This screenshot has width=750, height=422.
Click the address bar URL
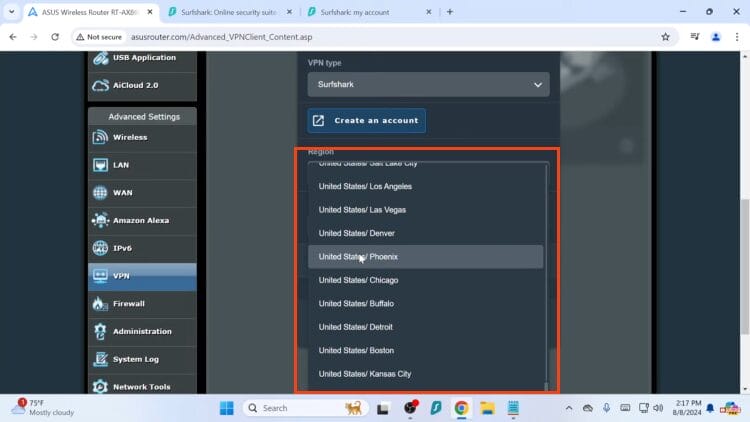(x=221, y=37)
